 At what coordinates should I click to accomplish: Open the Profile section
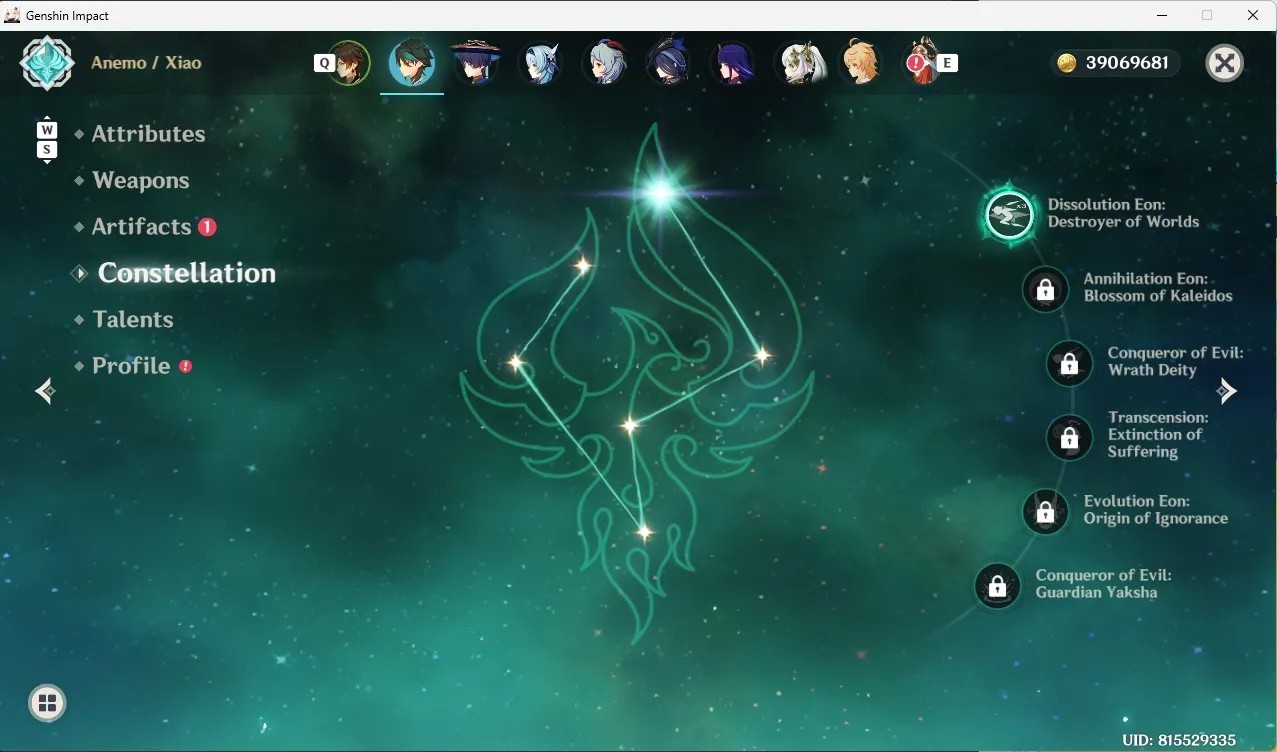click(x=131, y=366)
